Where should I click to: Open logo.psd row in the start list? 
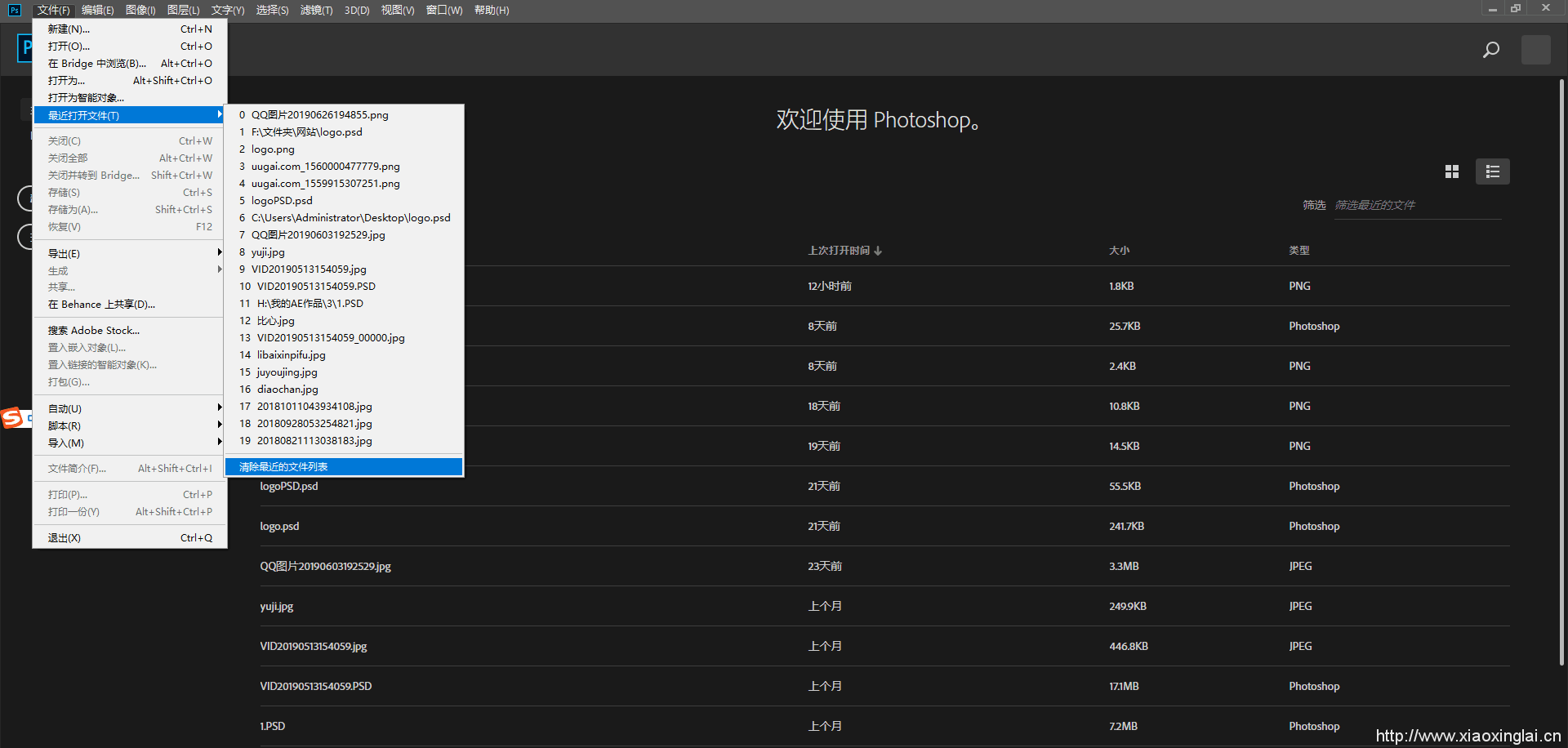click(x=884, y=526)
